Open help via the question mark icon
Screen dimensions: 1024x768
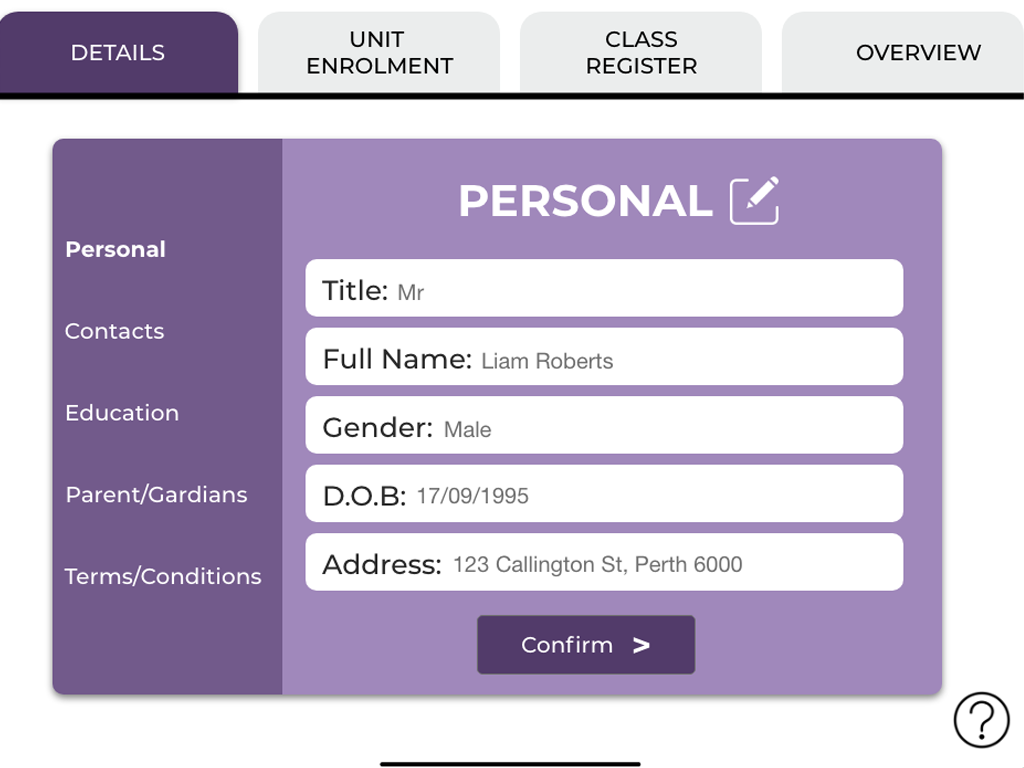click(x=982, y=720)
